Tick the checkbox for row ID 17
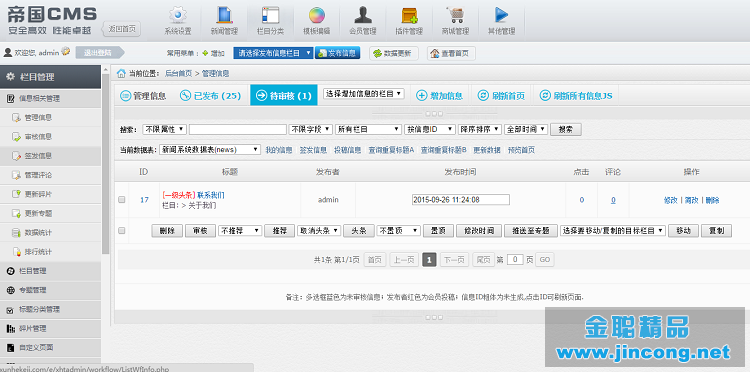This screenshot has height=372, width=750. pyautogui.click(x=121, y=200)
